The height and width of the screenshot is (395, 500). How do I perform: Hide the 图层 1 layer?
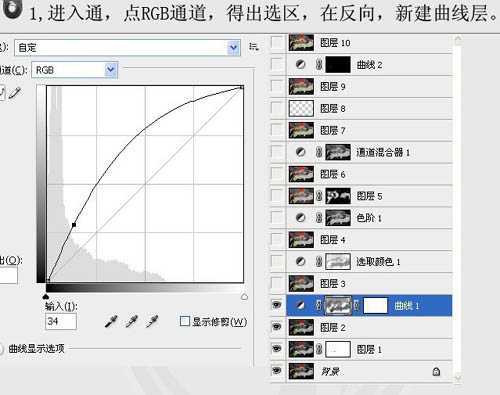tap(277, 349)
